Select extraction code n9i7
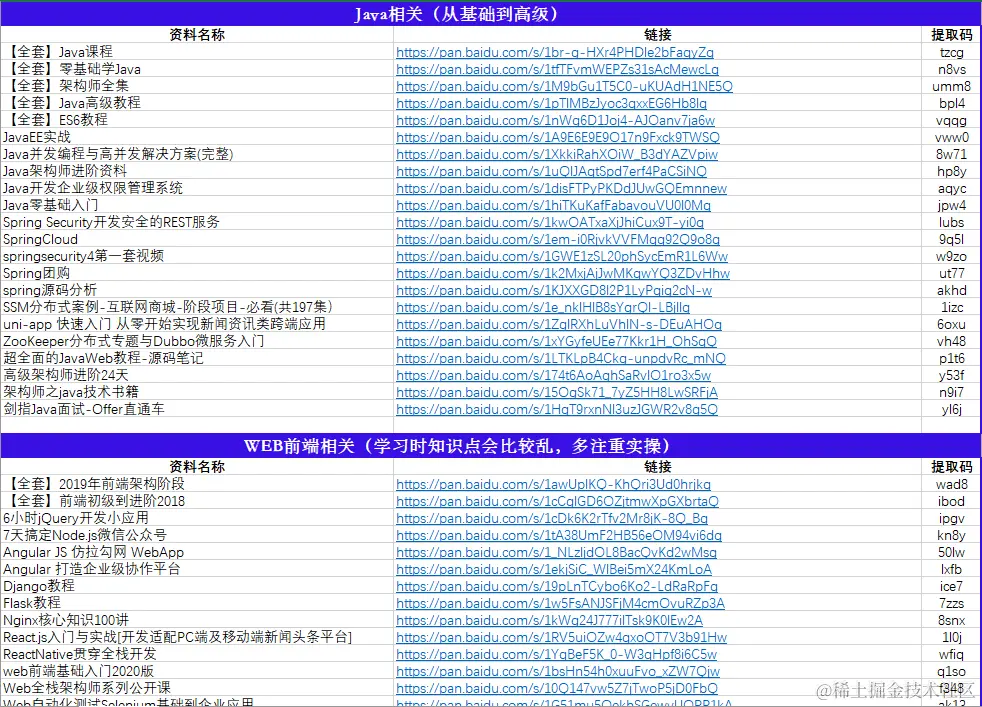Viewport: 982px width, 707px height. click(x=951, y=392)
